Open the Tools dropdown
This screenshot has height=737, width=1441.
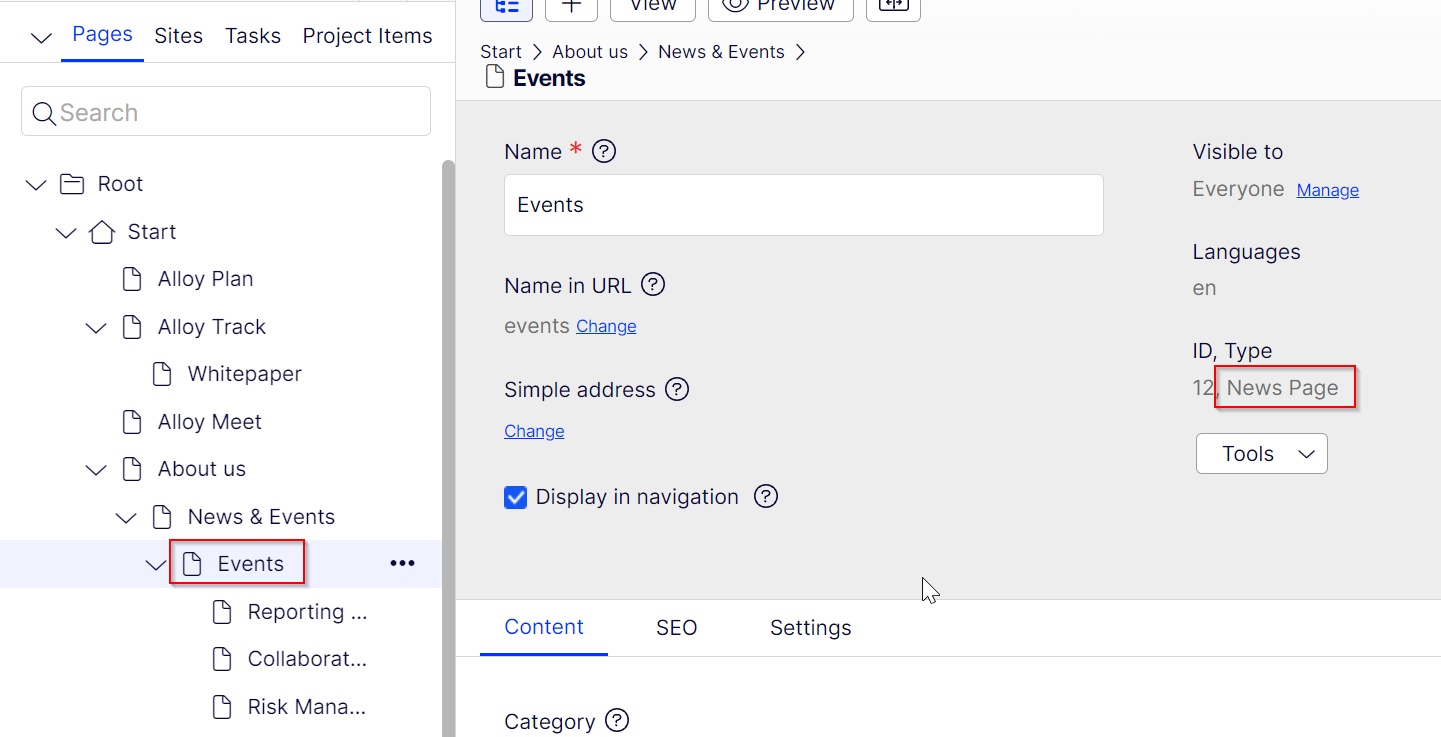pos(1261,454)
